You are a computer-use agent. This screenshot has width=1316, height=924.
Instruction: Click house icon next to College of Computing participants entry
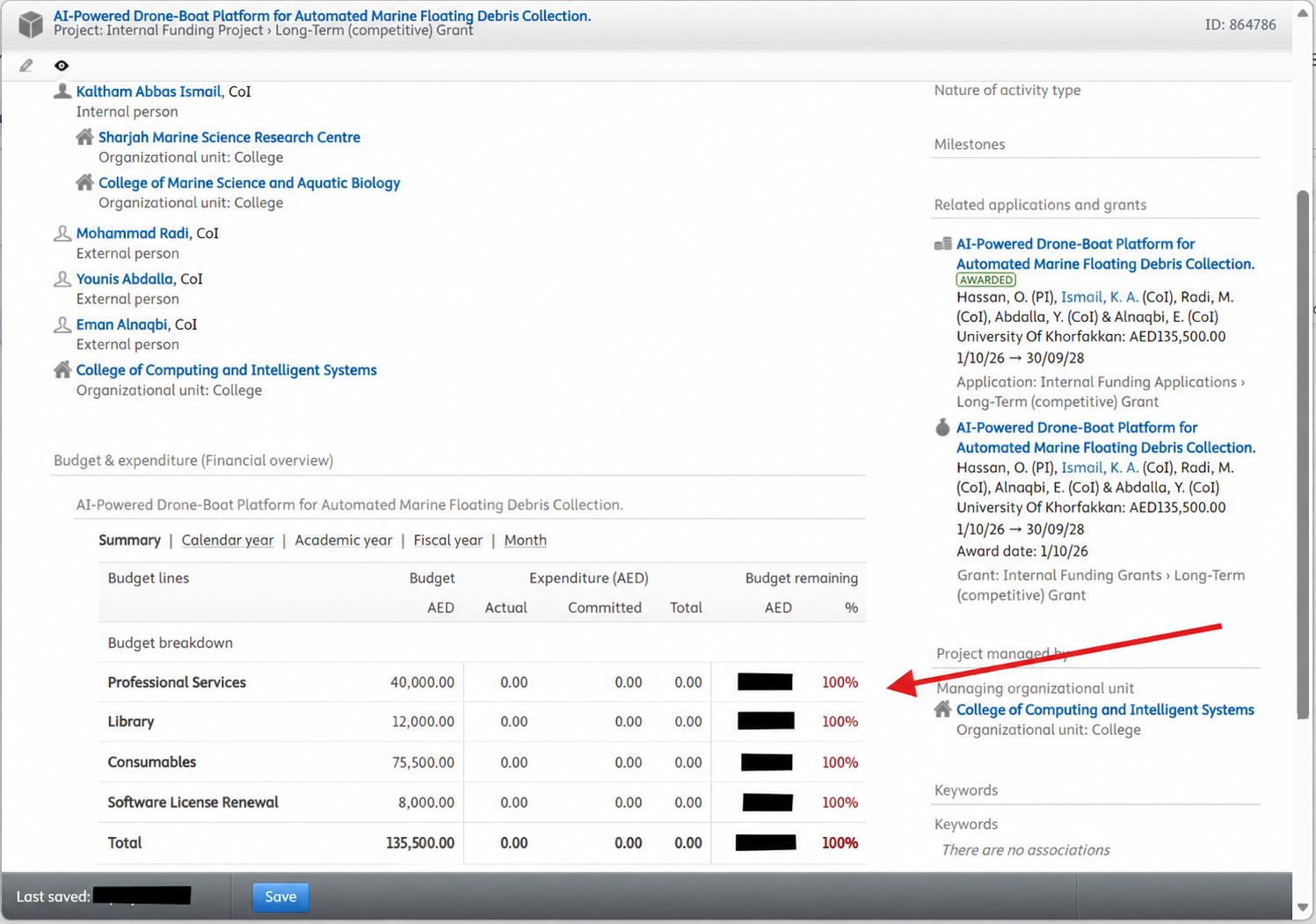62,369
